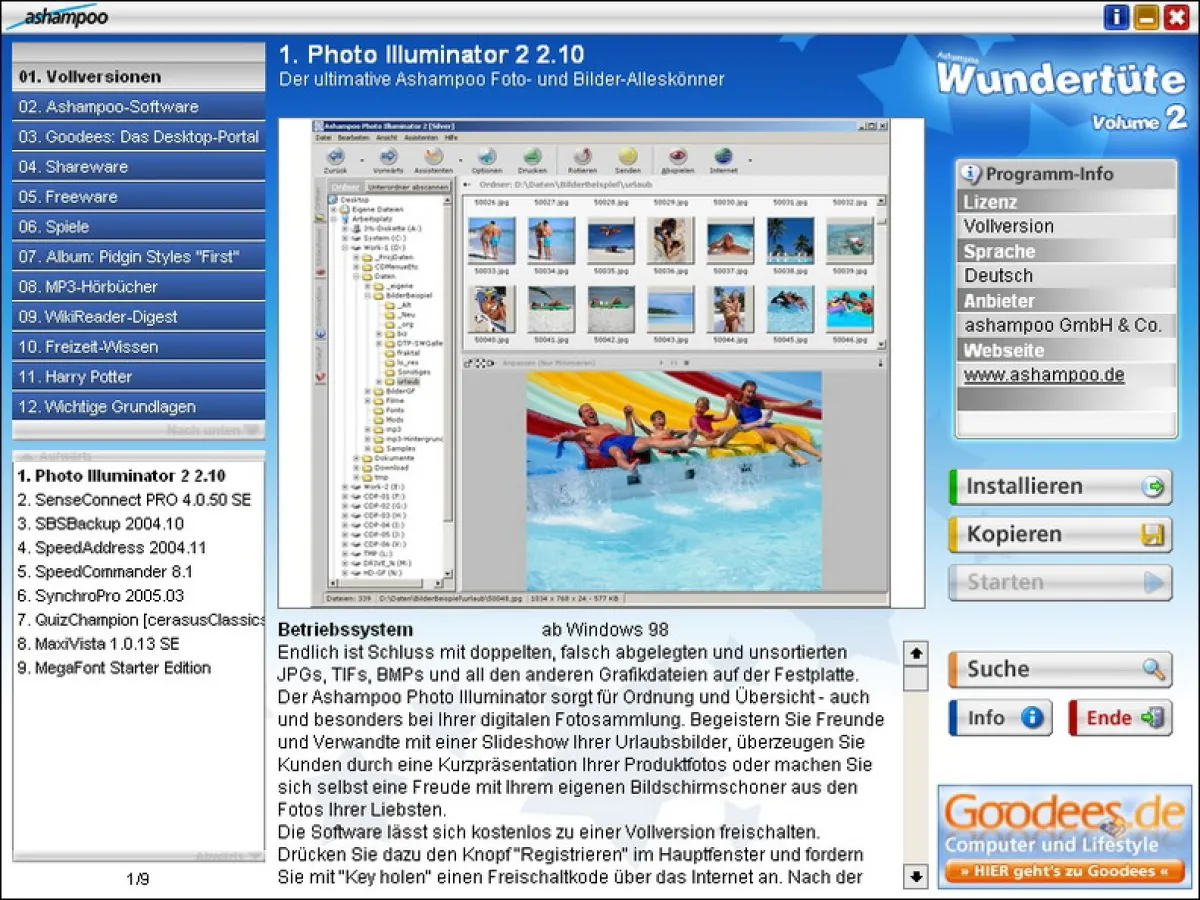1200x900 pixels.
Task: Click the Photo Illuminator screenshot preview
Action: 600,363
